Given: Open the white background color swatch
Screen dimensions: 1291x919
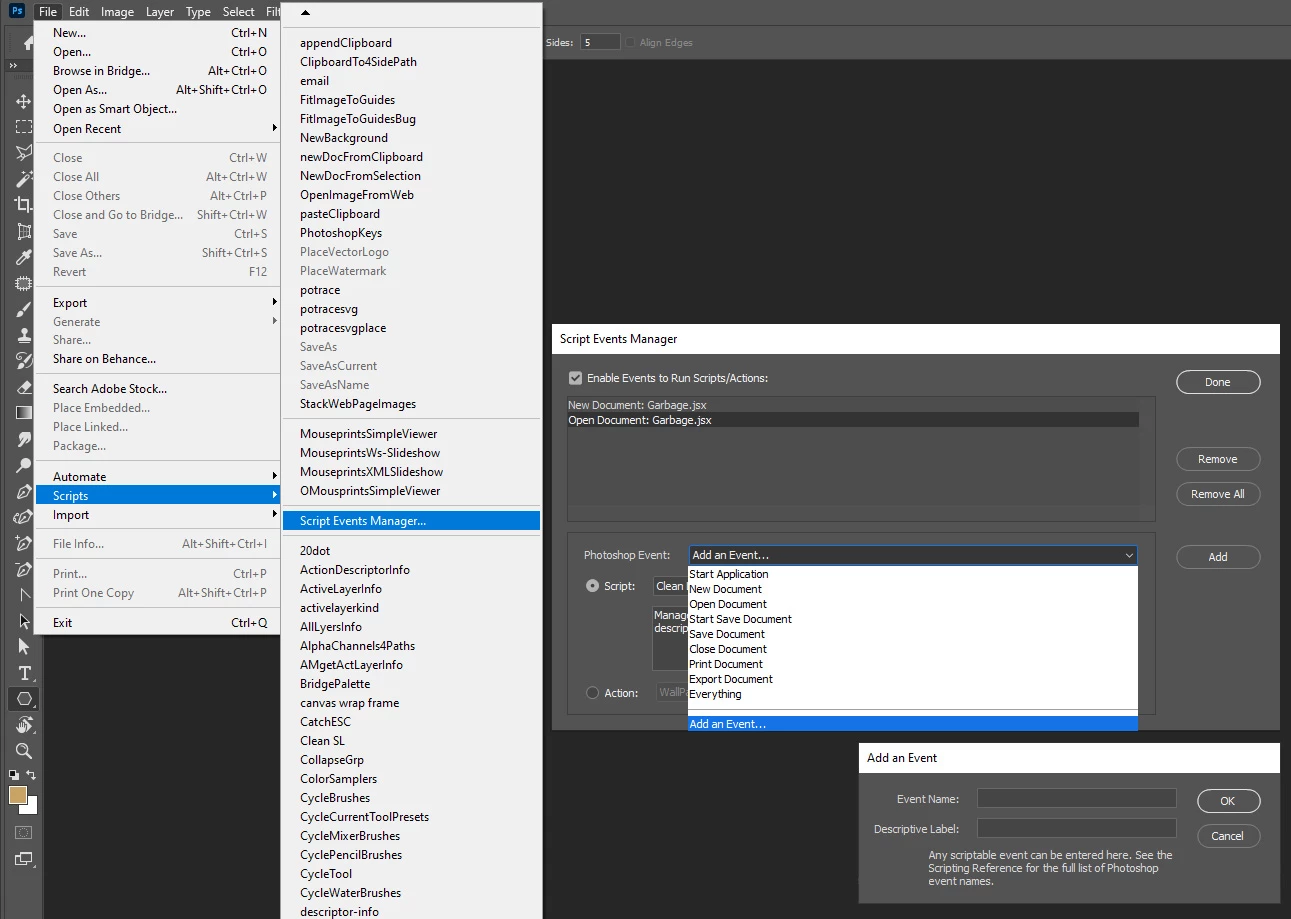Looking at the screenshot, I should [x=32, y=808].
